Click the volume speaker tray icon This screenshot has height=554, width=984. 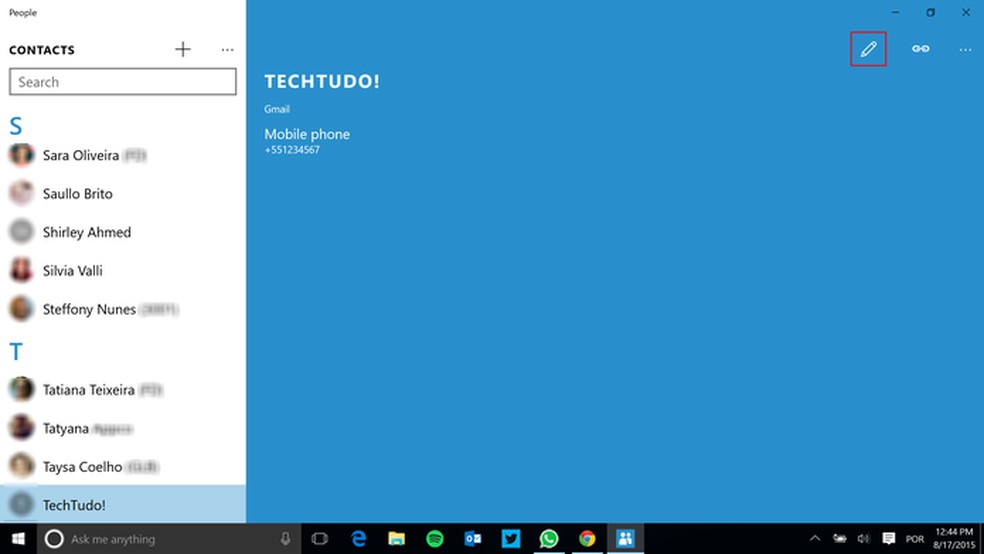click(x=864, y=538)
